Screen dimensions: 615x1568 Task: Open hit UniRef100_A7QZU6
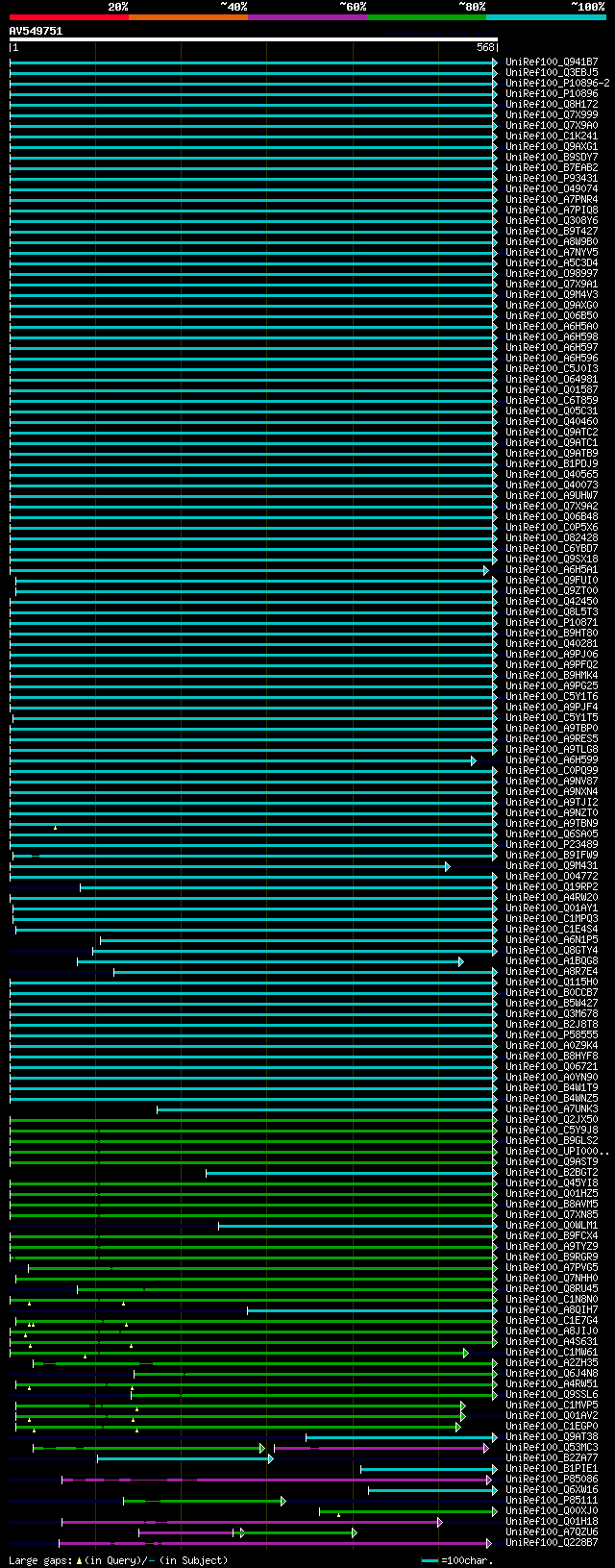click(552, 1531)
